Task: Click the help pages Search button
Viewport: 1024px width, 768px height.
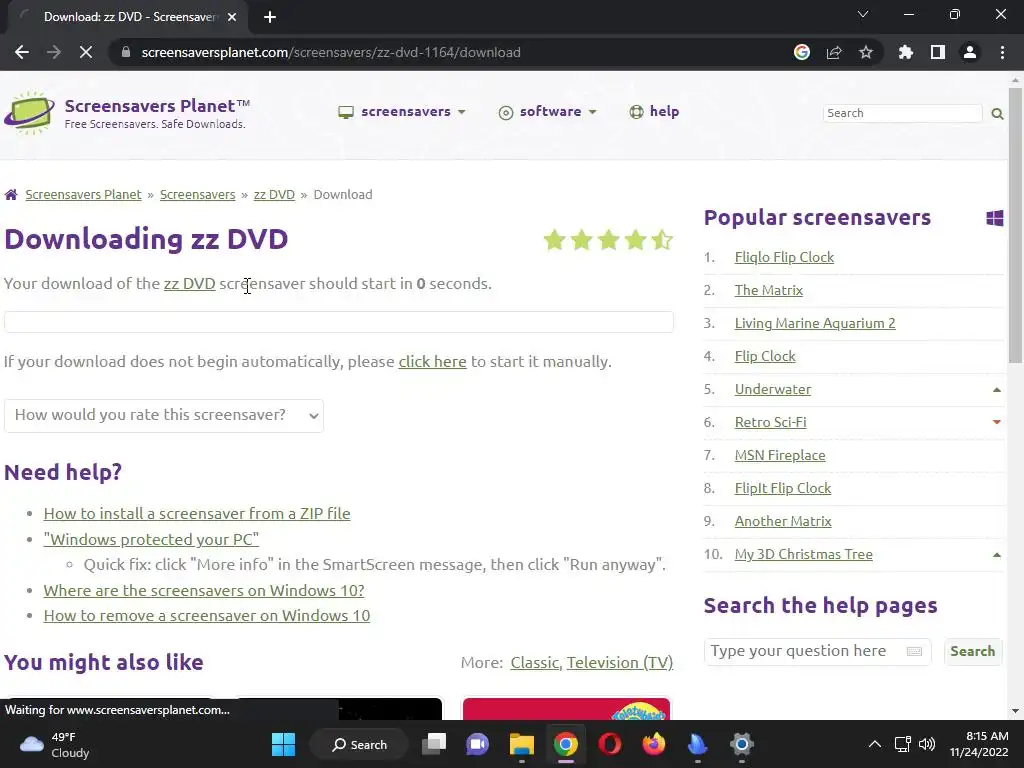Action: point(972,651)
